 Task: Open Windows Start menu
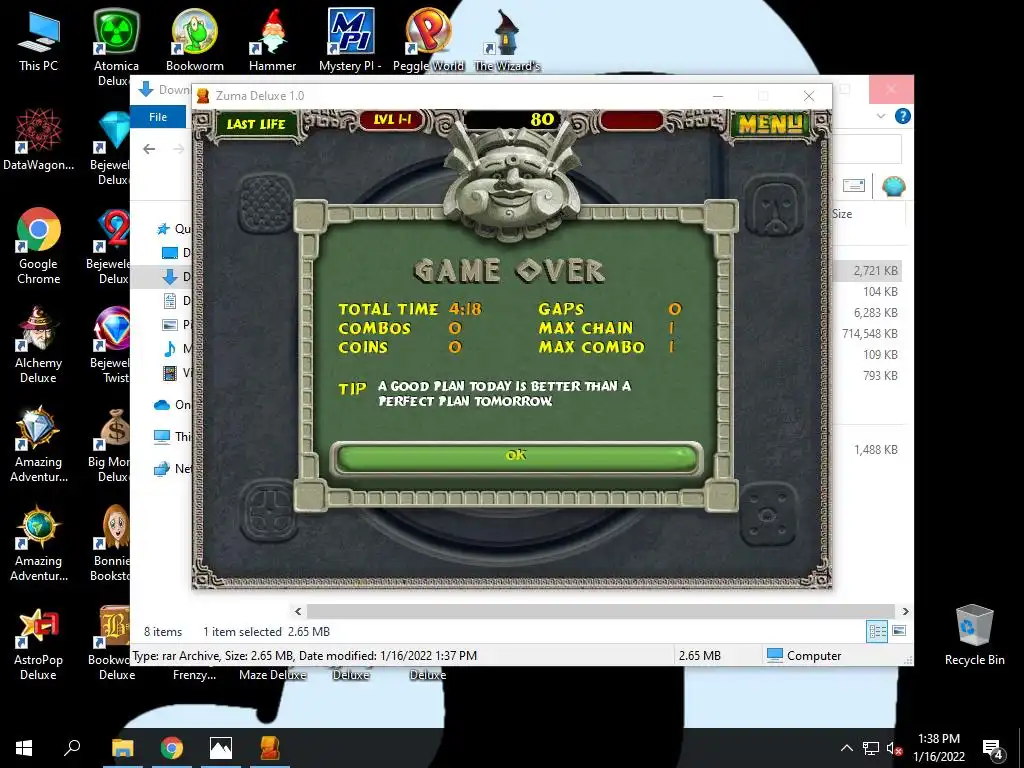[x=24, y=748]
